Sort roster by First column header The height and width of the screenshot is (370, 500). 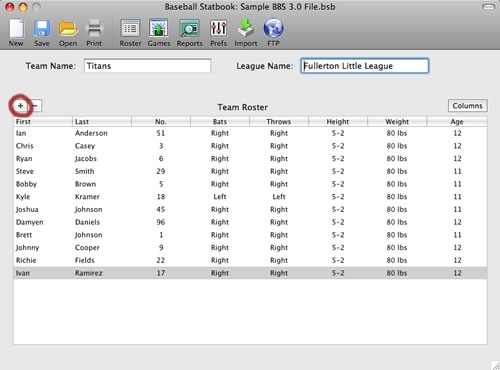[x=43, y=122]
